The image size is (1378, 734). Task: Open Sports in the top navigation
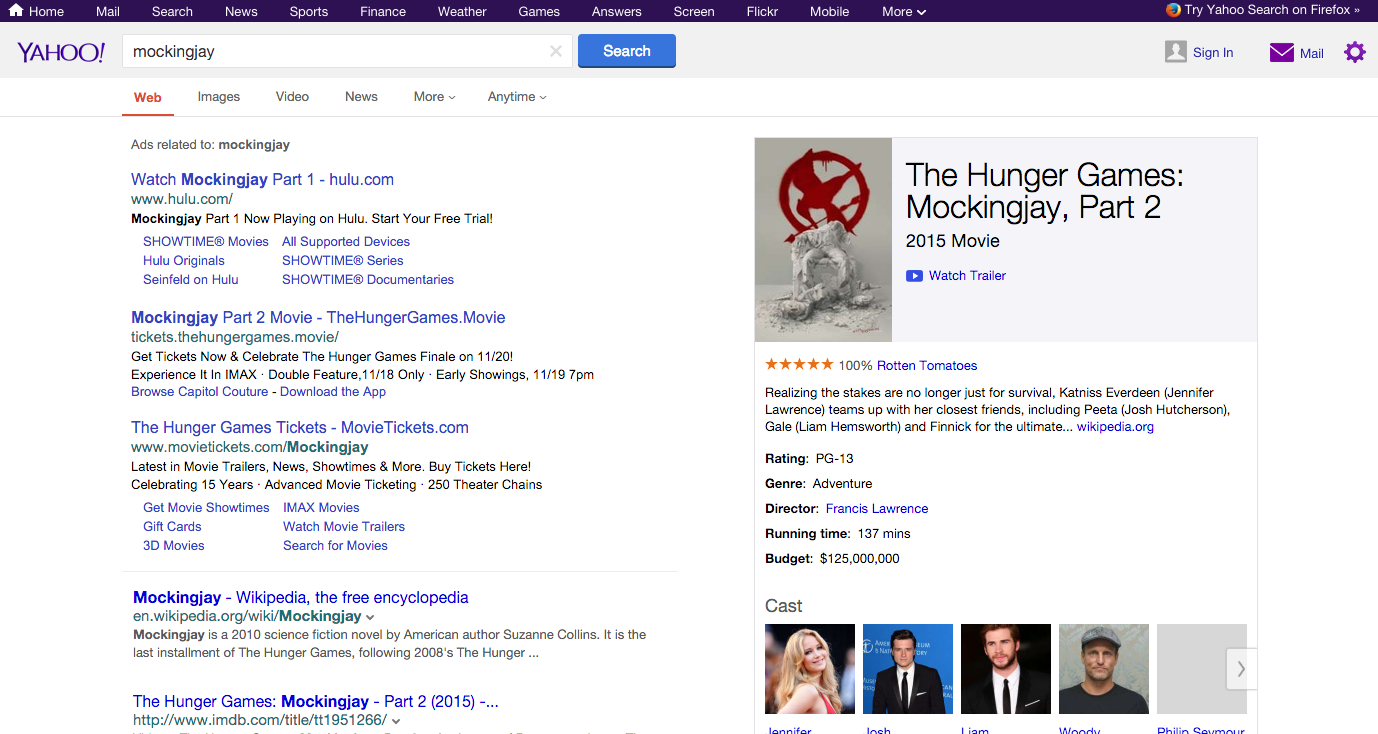(309, 11)
